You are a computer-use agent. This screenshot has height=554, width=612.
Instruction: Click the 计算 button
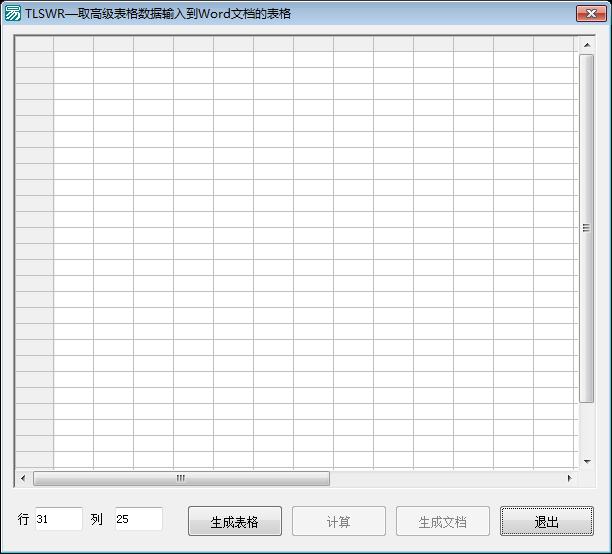click(x=338, y=521)
